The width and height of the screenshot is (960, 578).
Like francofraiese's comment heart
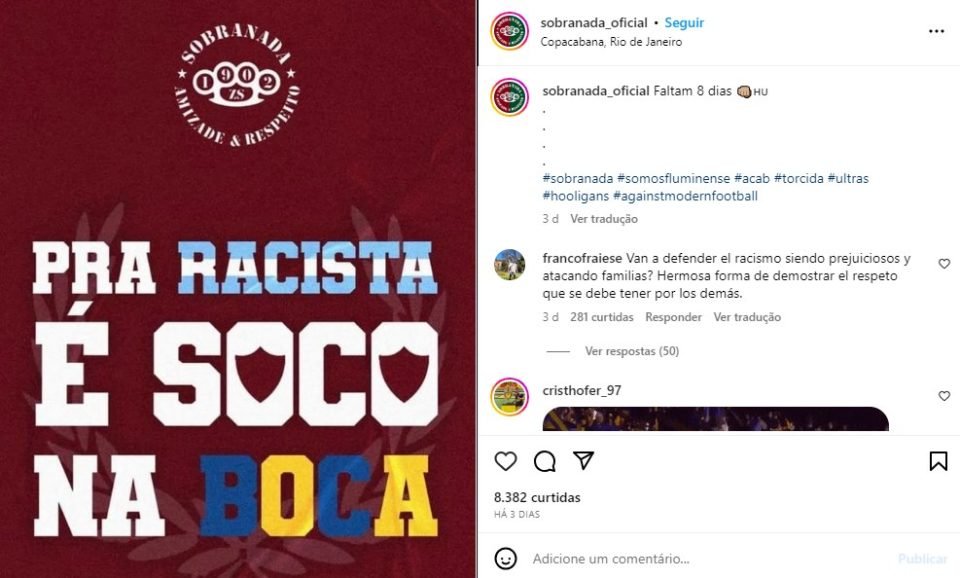click(944, 263)
